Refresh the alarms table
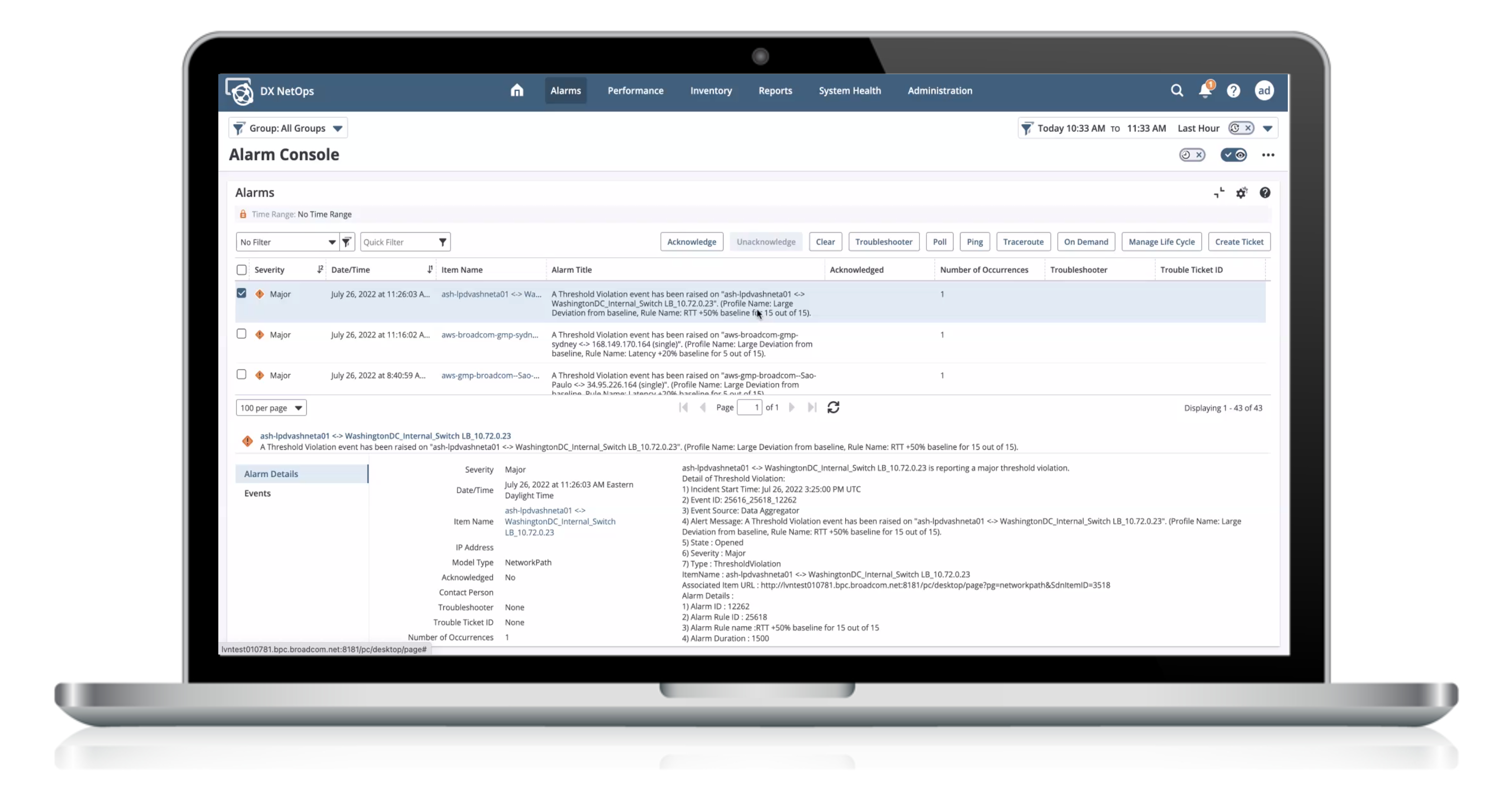The width and height of the screenshot is (1512, 793). point(833,407)
